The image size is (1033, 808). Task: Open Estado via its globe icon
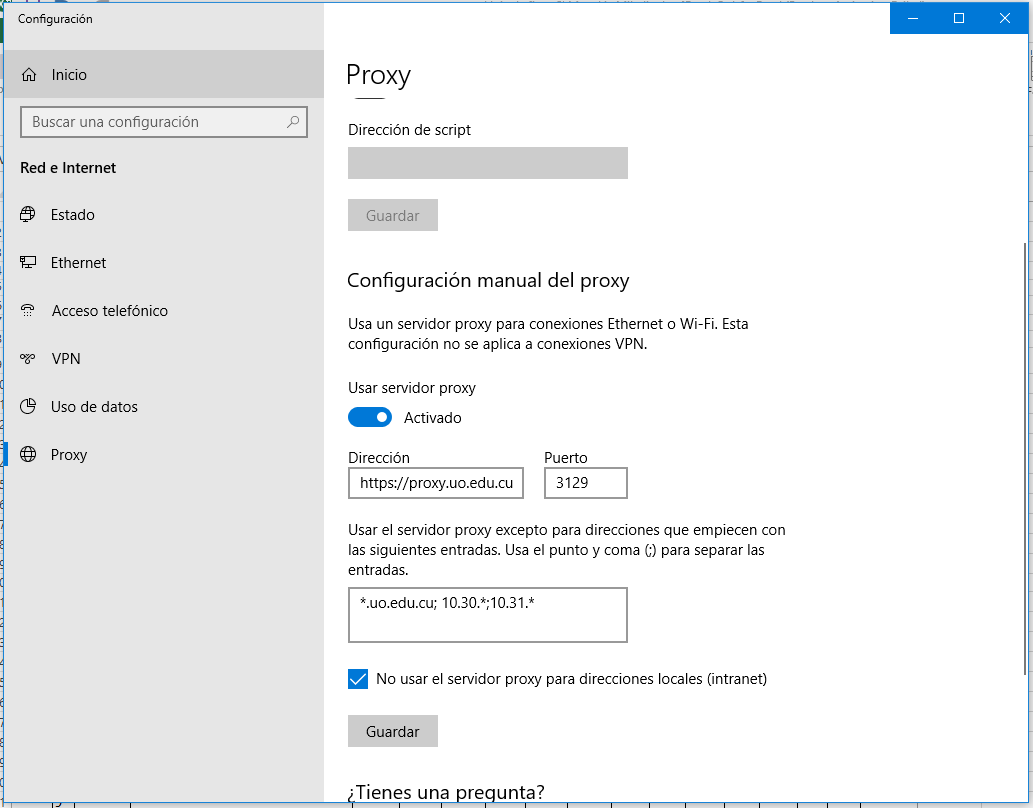28,215
